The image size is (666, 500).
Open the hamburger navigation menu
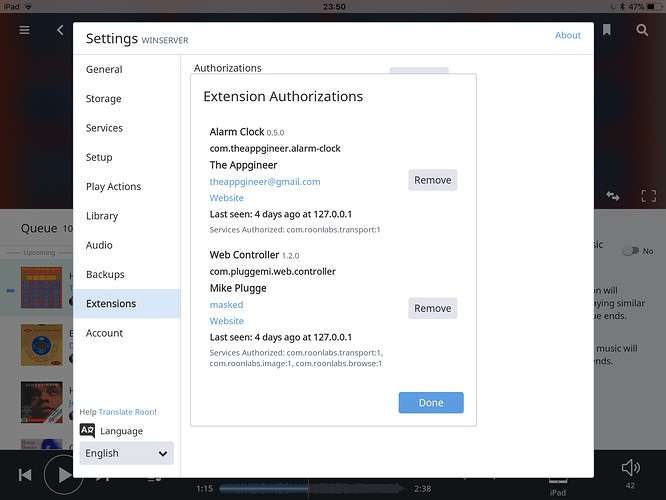pyautogui.click(x=24, y=30)
